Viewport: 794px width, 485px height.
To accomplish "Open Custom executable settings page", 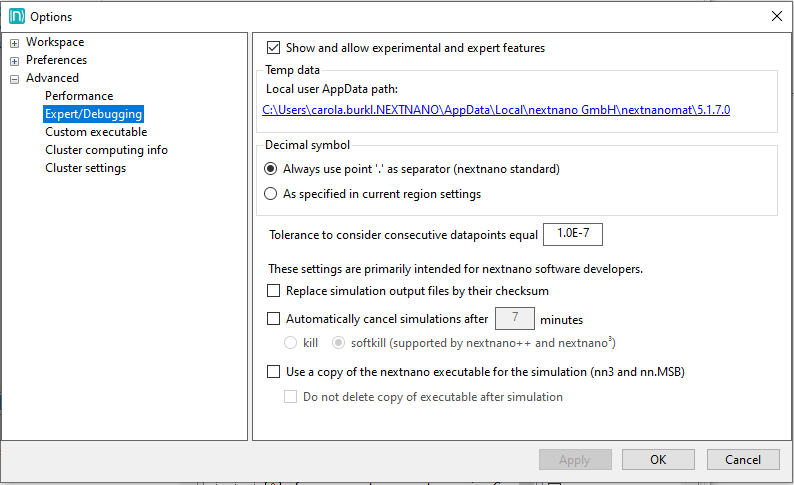I will pos(96,132).
